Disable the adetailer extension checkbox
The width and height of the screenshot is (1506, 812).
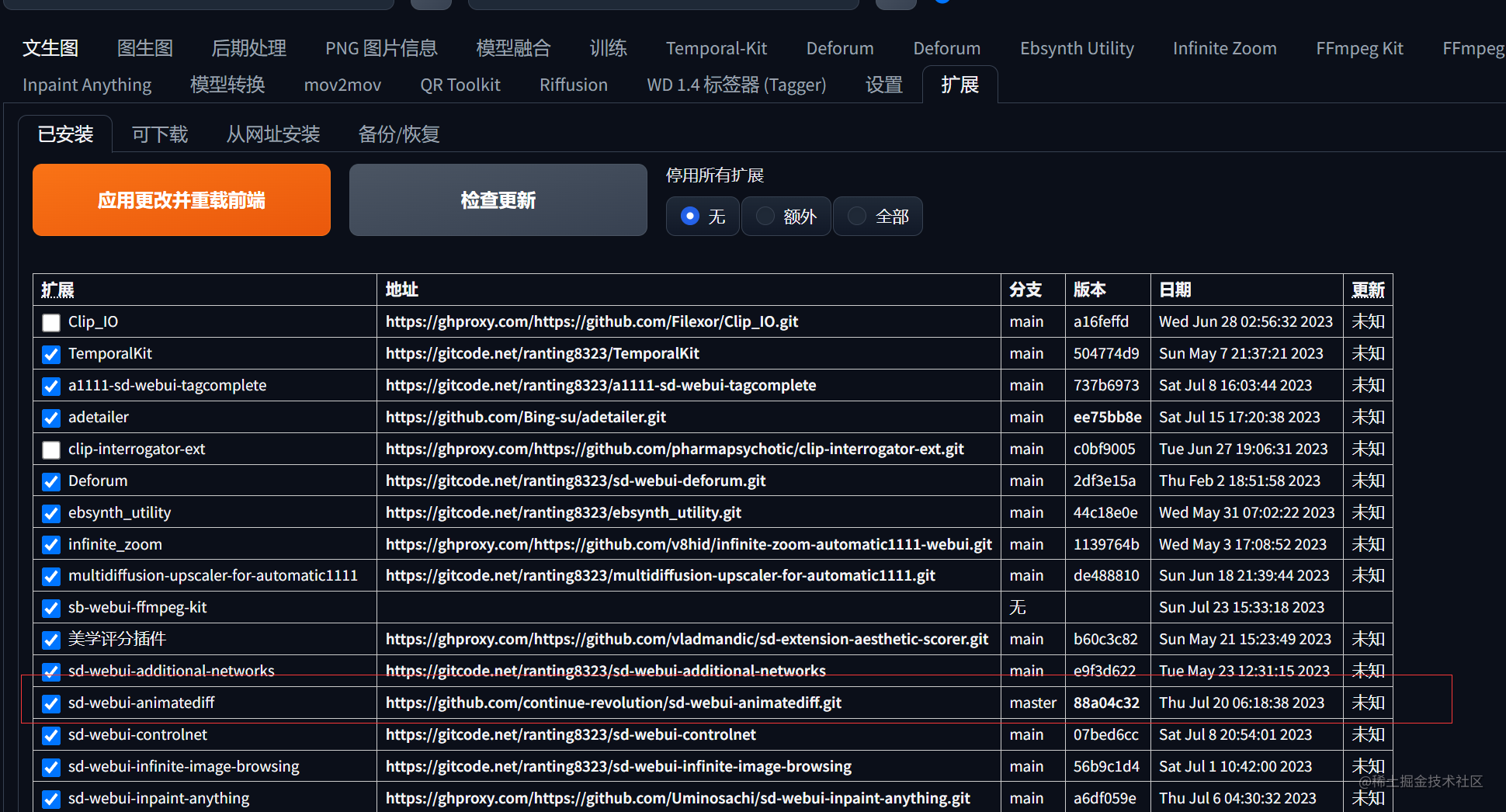click(x=51, y=418)
